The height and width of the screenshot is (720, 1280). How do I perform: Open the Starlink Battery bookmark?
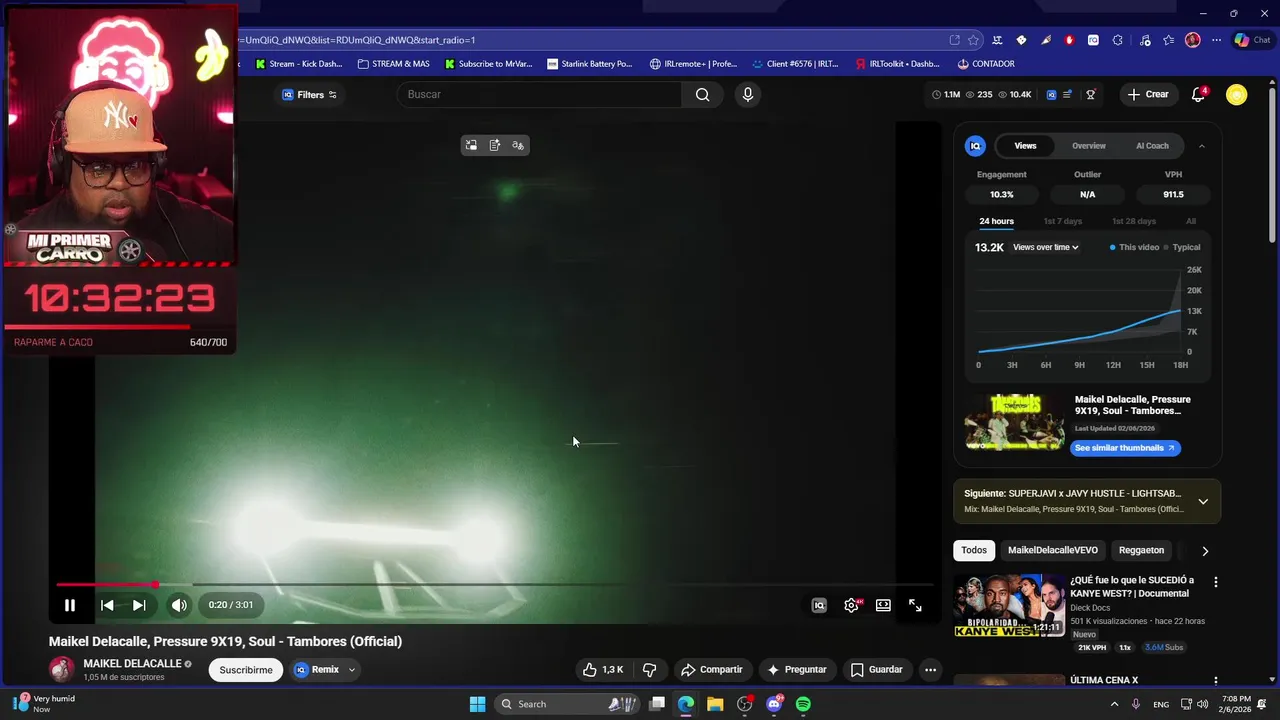pos(590,64)
